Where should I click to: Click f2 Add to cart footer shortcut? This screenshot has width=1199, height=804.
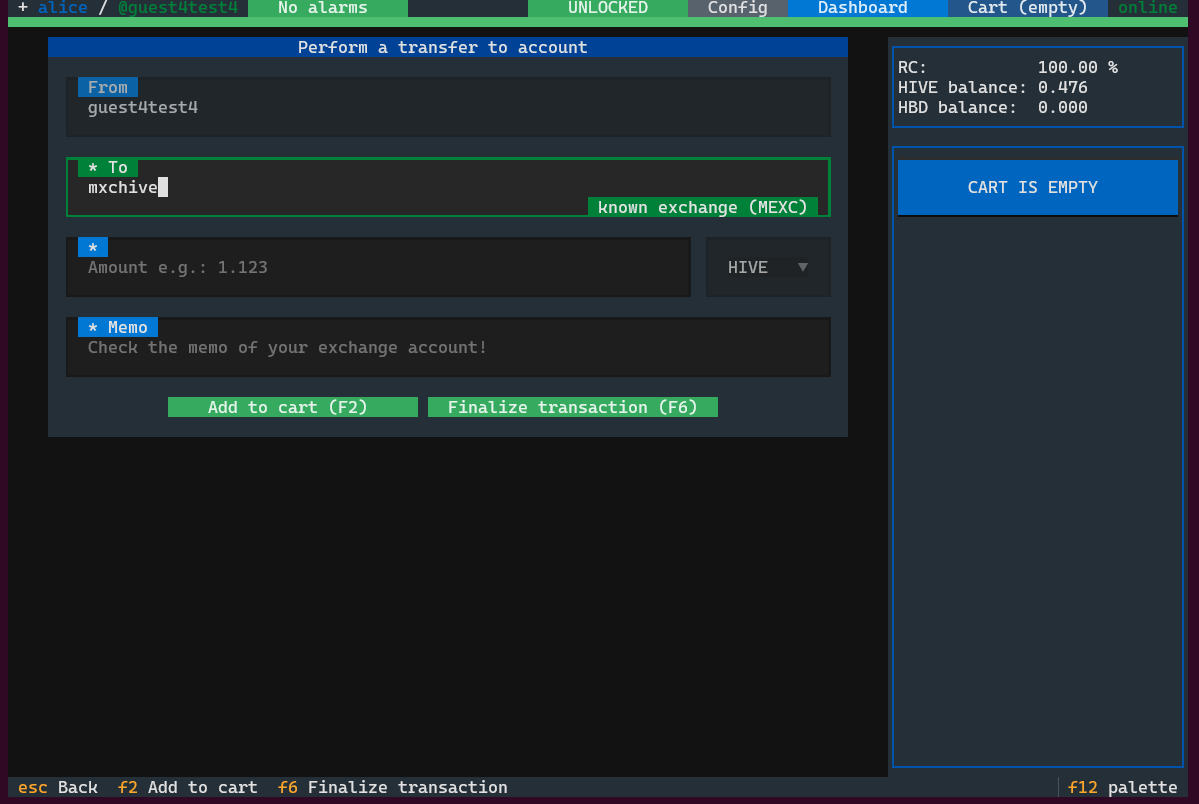[187, 787]
